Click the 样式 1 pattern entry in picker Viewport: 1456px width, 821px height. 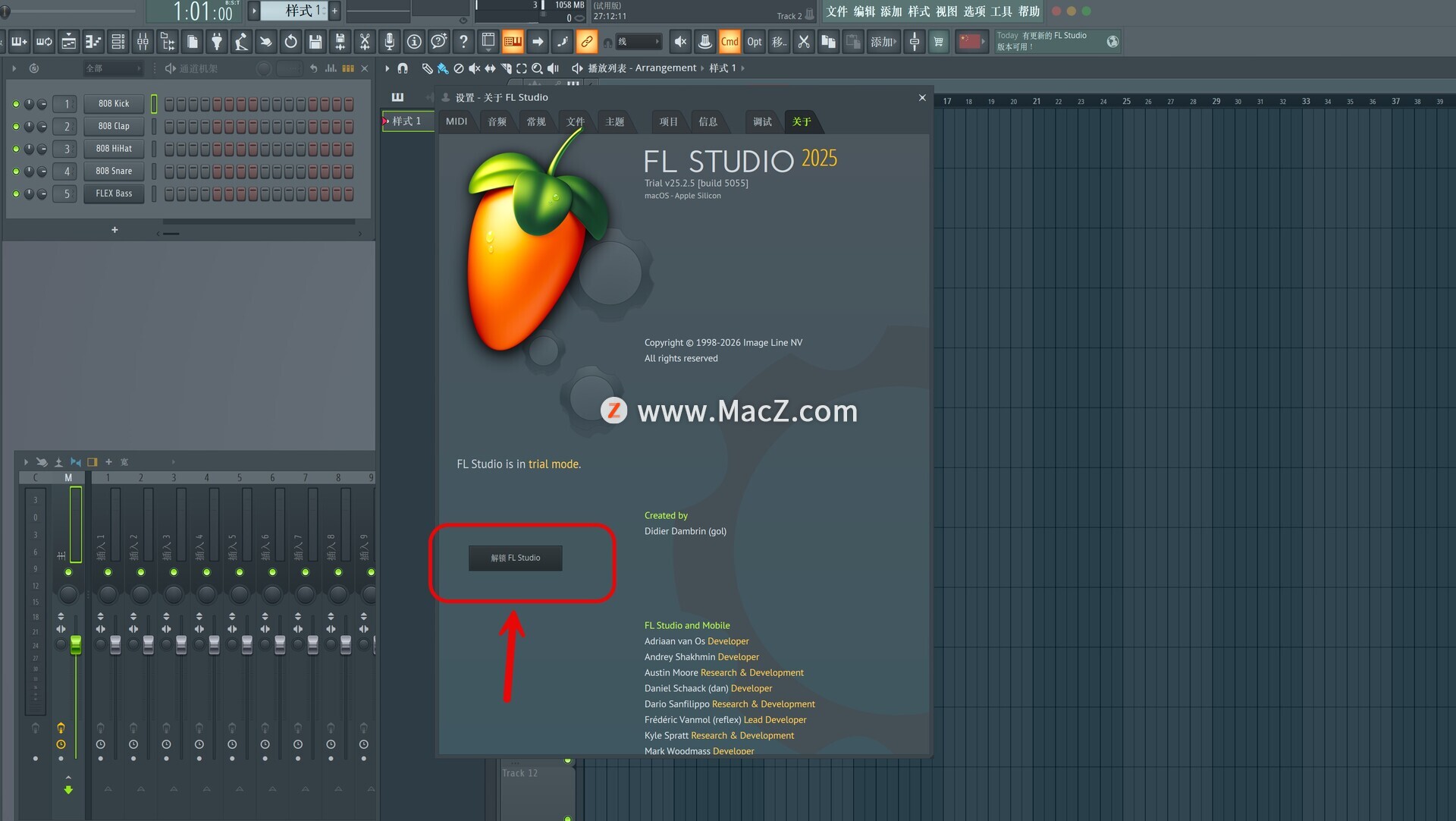407,121
